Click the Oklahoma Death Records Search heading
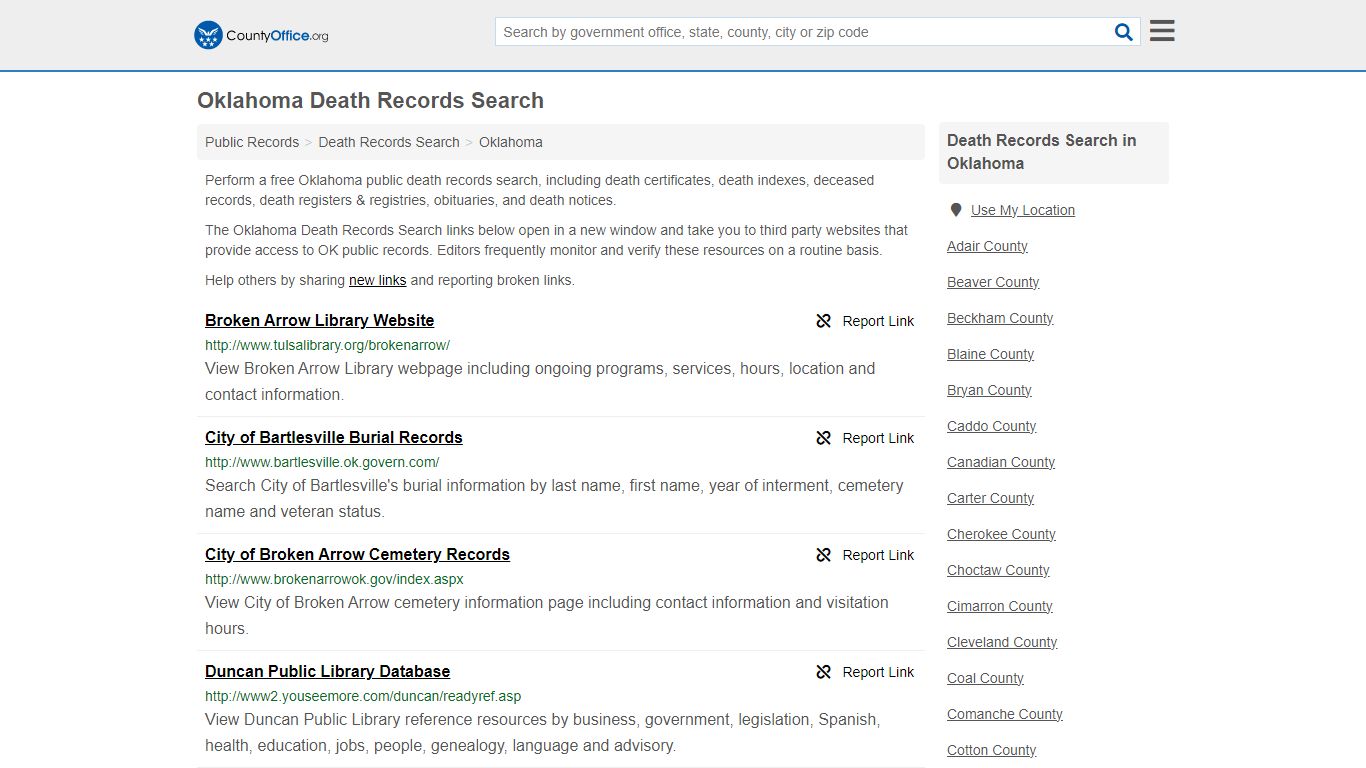Image resolution: width=1366 pixels, height=768 pixels. pyautogui.click(x=370, y=101)
